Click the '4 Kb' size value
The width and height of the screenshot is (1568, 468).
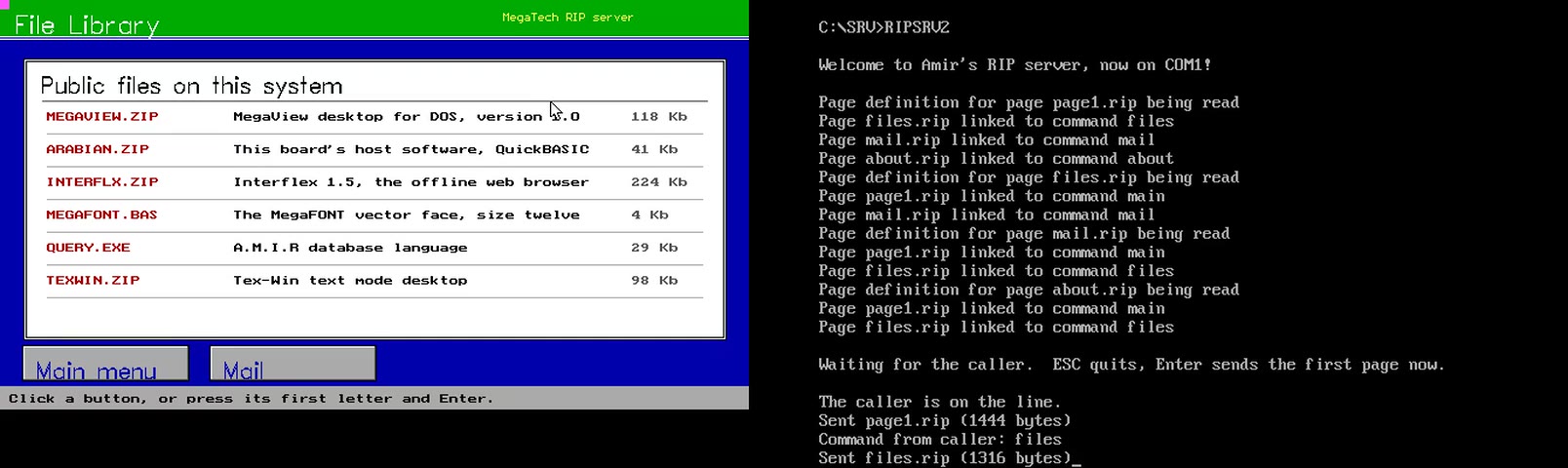649,214
